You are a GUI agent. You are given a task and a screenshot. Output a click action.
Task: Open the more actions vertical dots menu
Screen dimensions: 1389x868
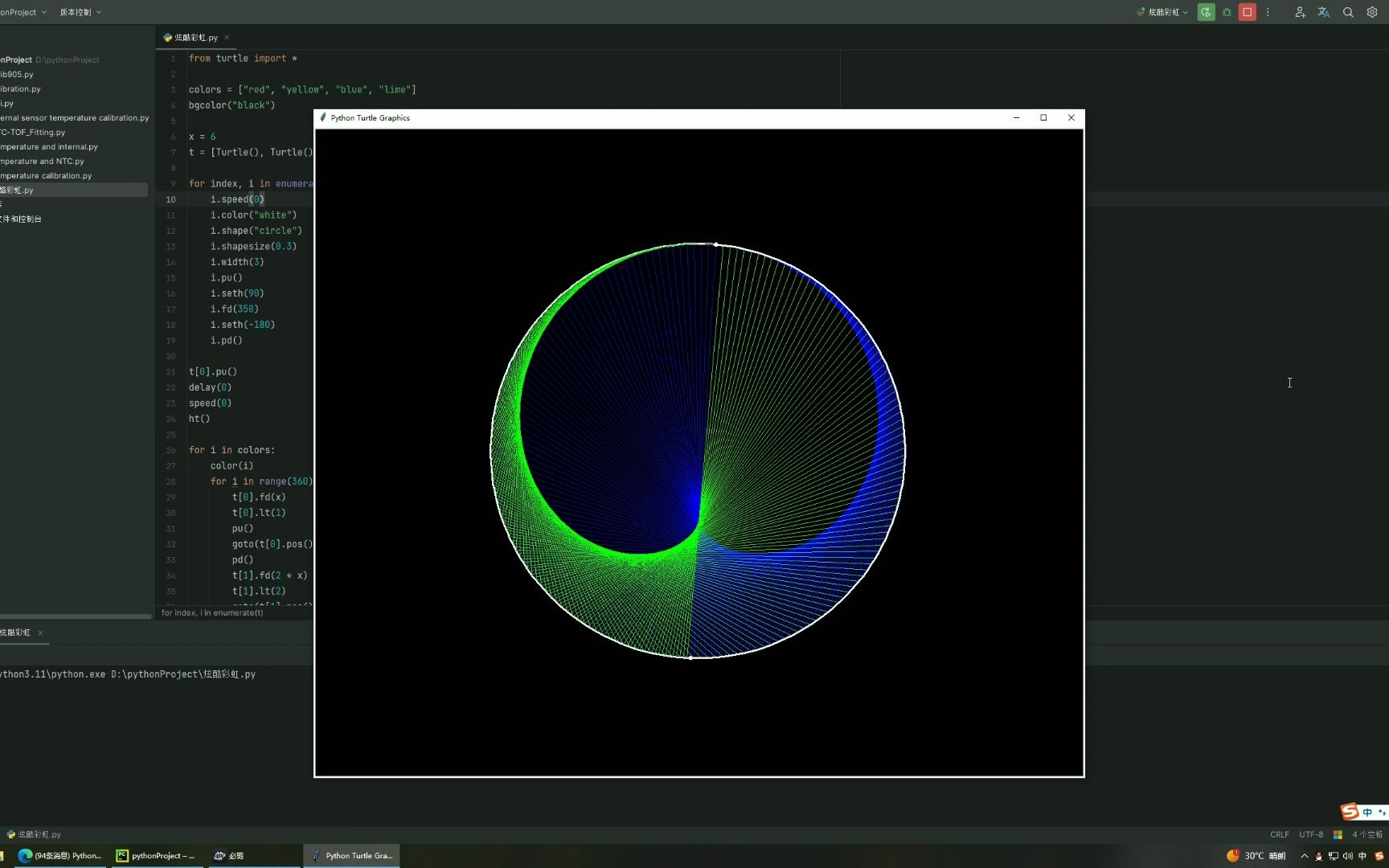(x=1268, y=12)
